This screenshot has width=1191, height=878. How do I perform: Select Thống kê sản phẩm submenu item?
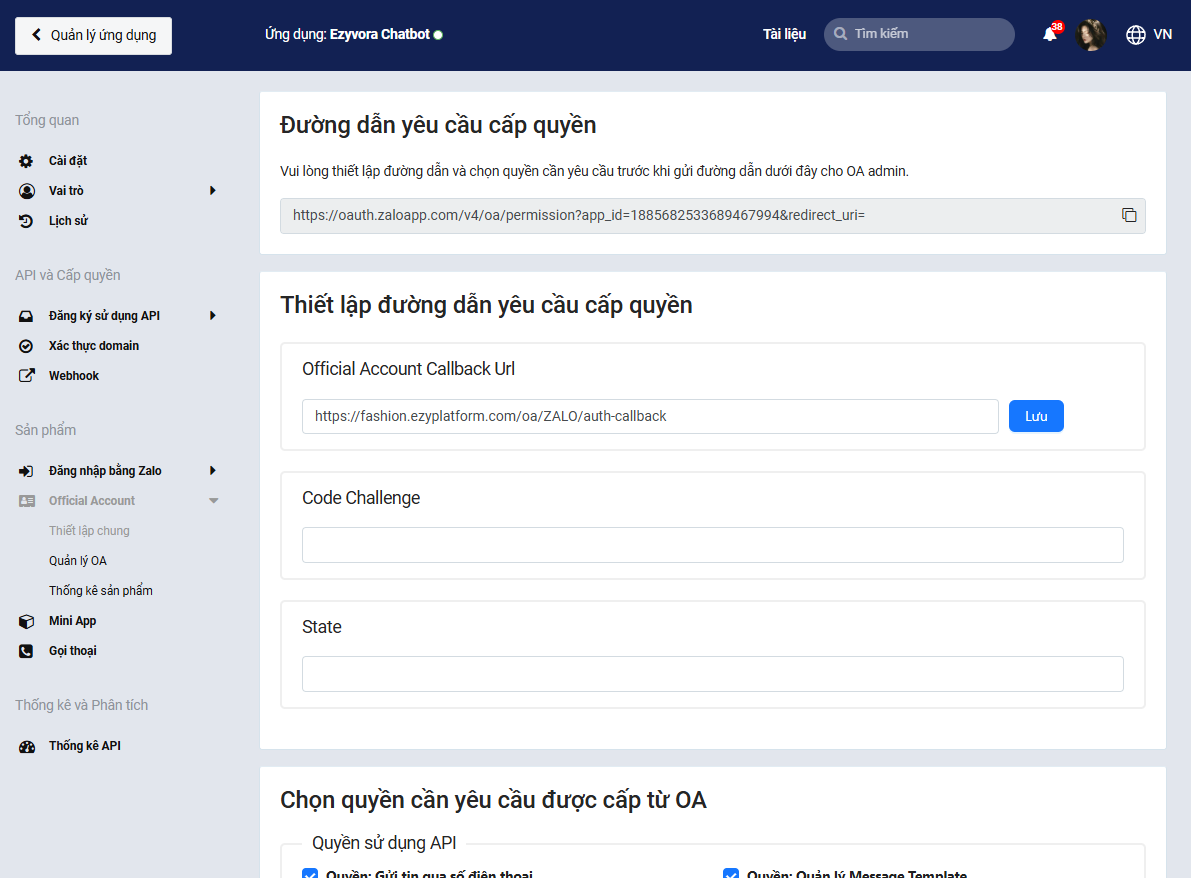101,591
